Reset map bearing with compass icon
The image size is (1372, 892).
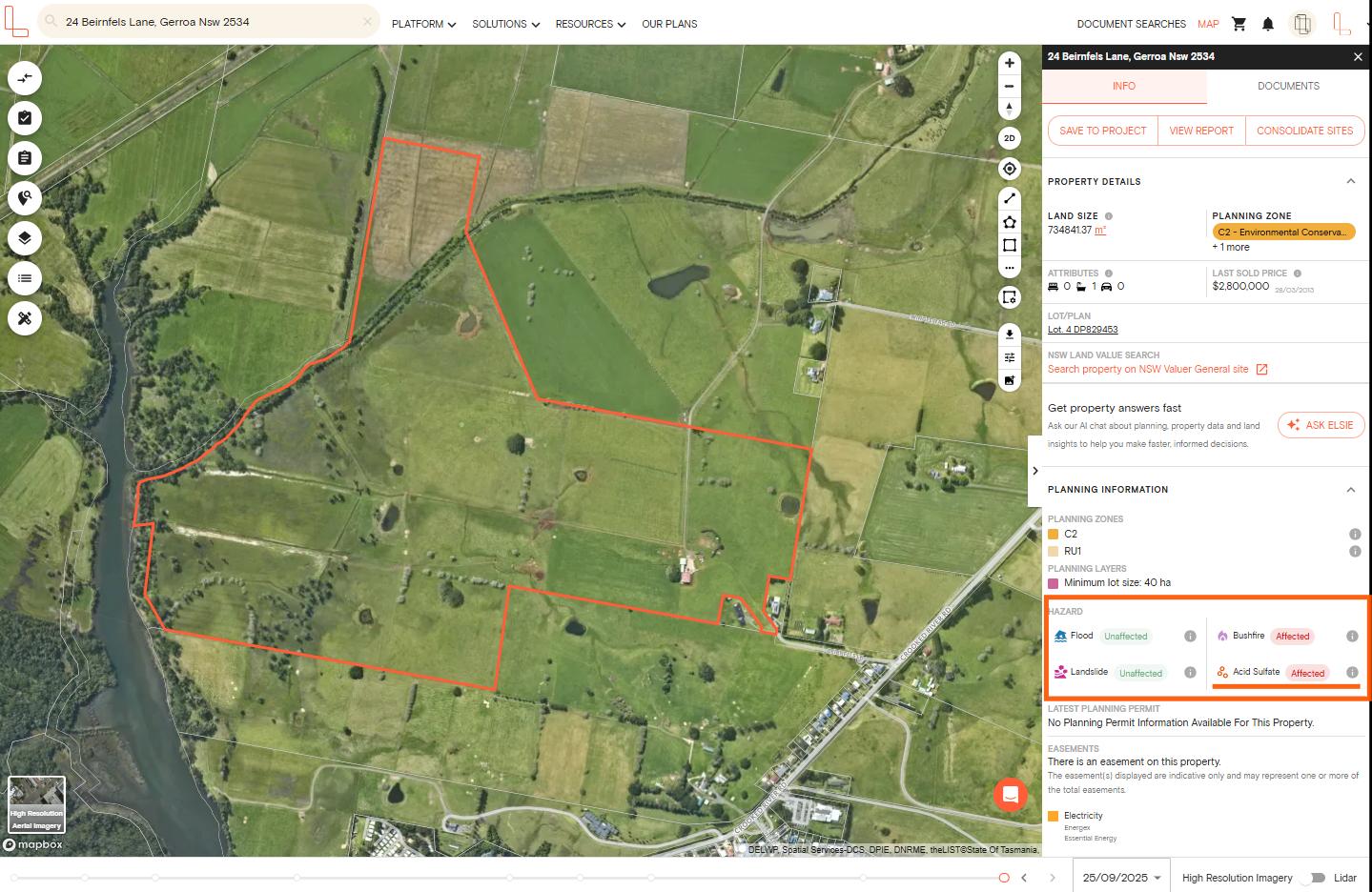coord(1009,110)
